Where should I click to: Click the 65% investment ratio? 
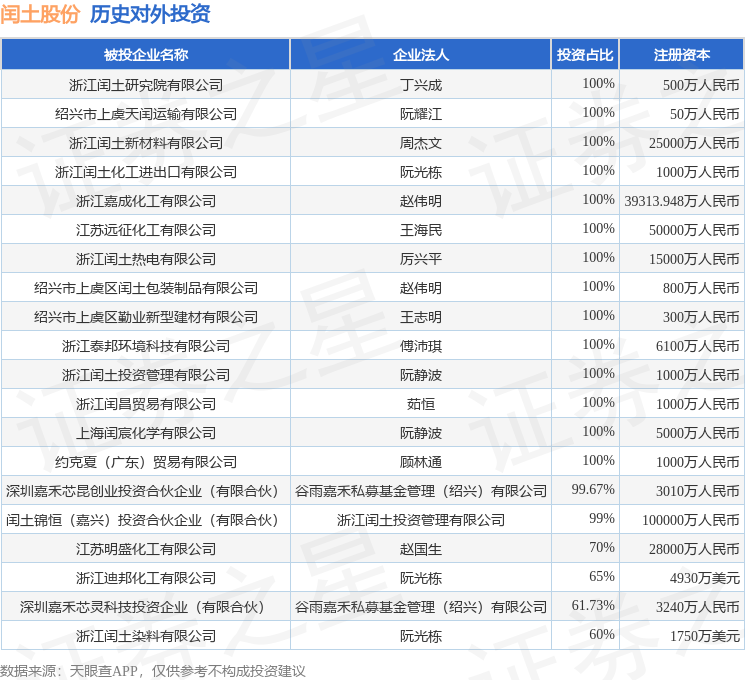(x=602, y=576)
